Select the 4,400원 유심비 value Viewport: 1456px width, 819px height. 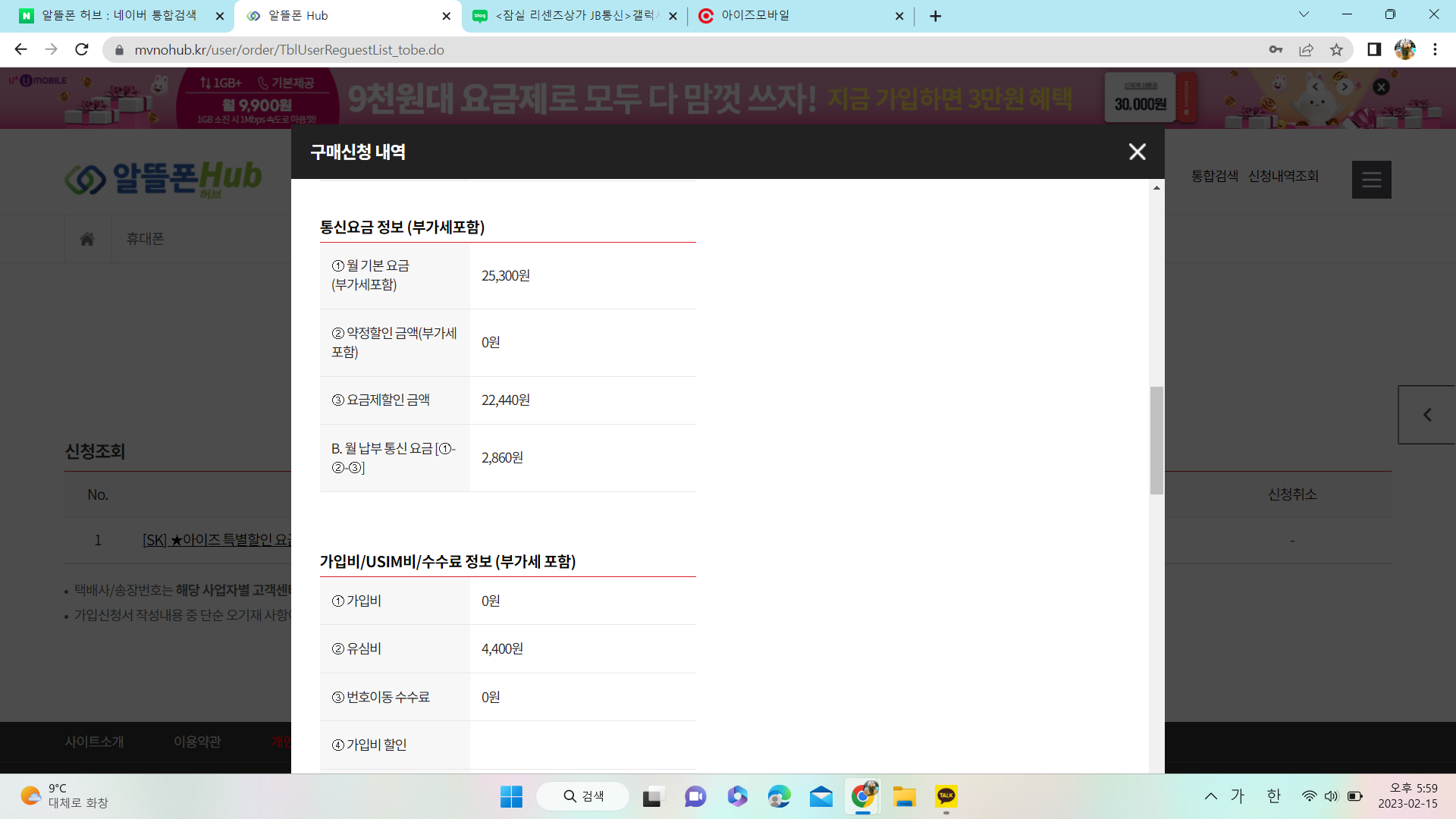pyautogui.click(x=502, y=649)
